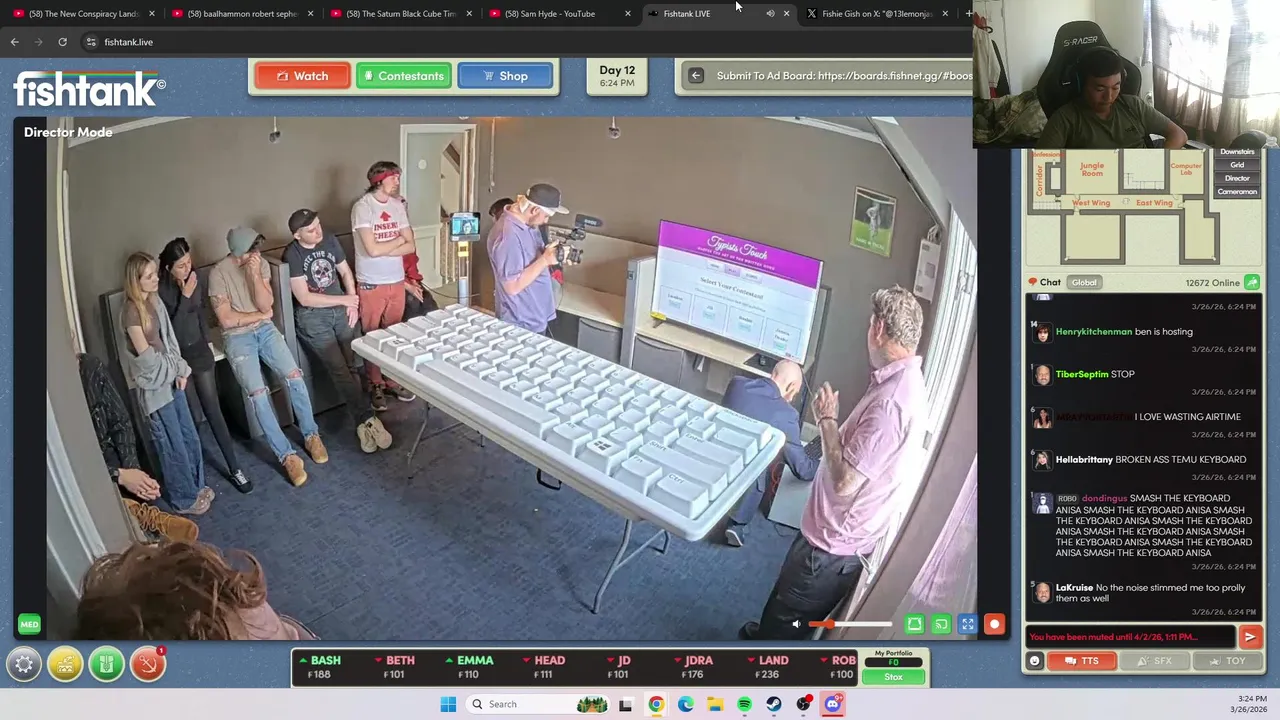The height and width of the screenshot is (720, 1280).
Task: Select SFX message mode
Action: tap(1153, 661)
